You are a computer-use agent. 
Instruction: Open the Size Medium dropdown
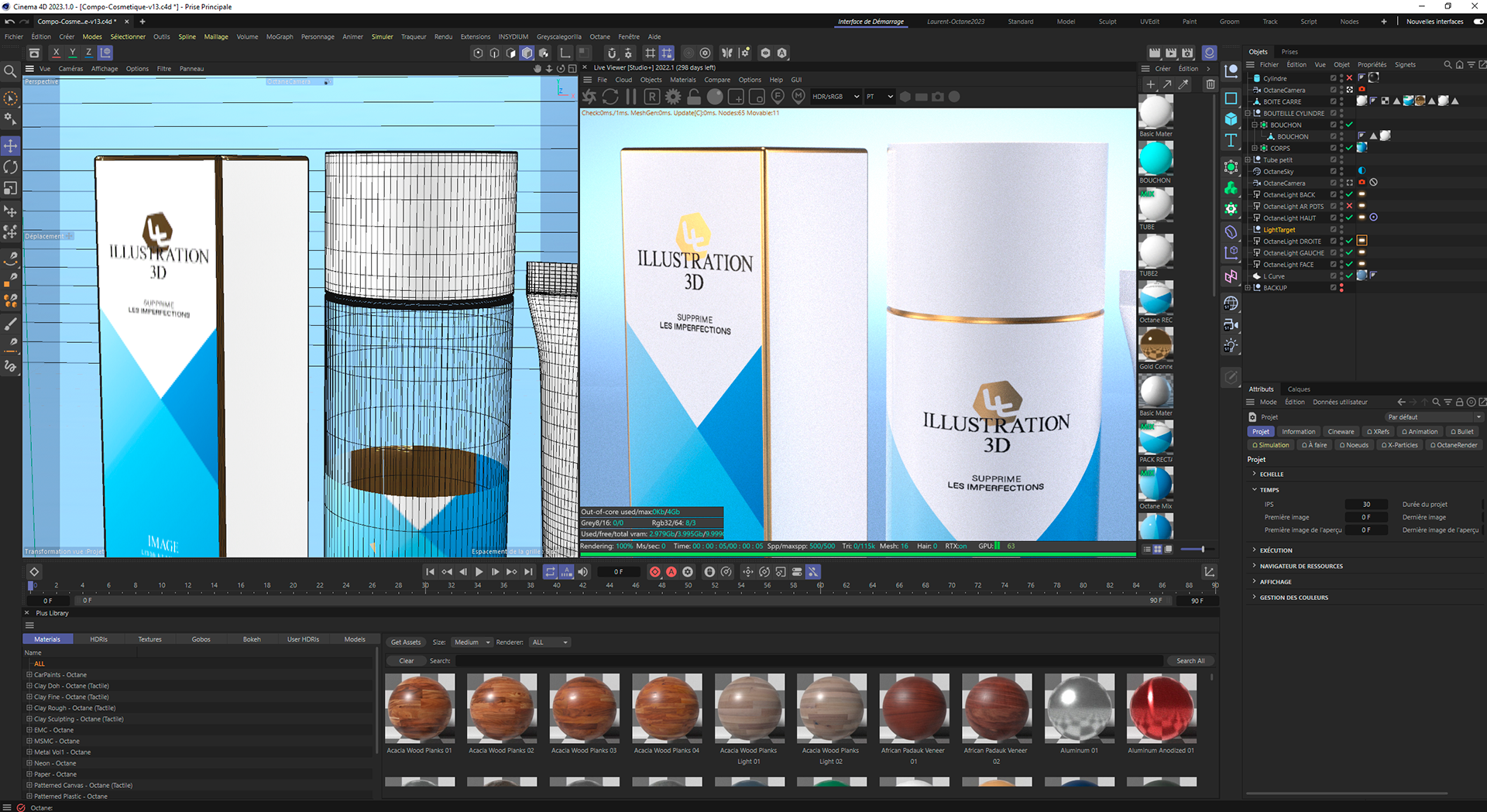pos(472,642)
